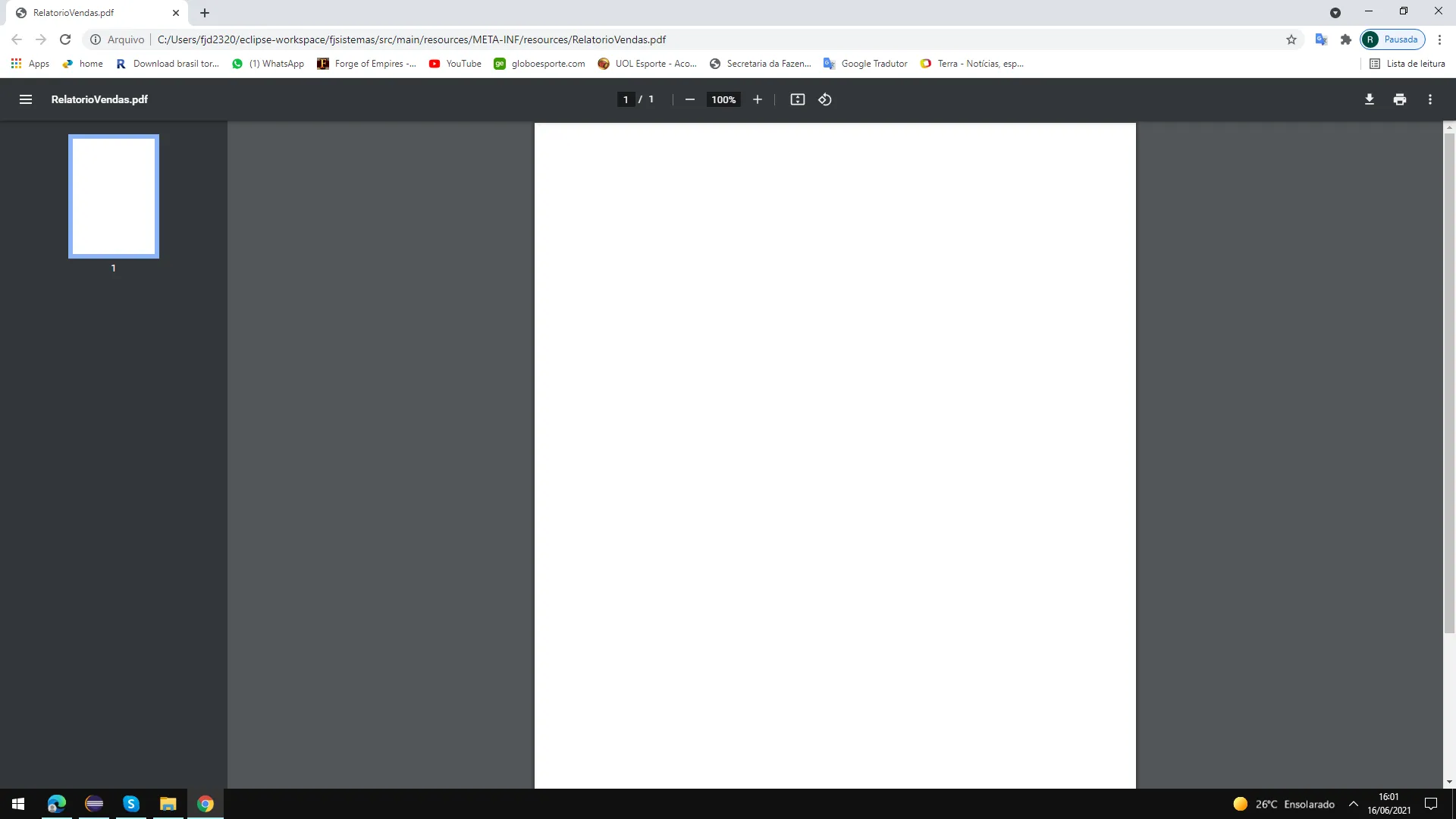
Task: Bookmark this page with the star icon
Action: 1291,39
